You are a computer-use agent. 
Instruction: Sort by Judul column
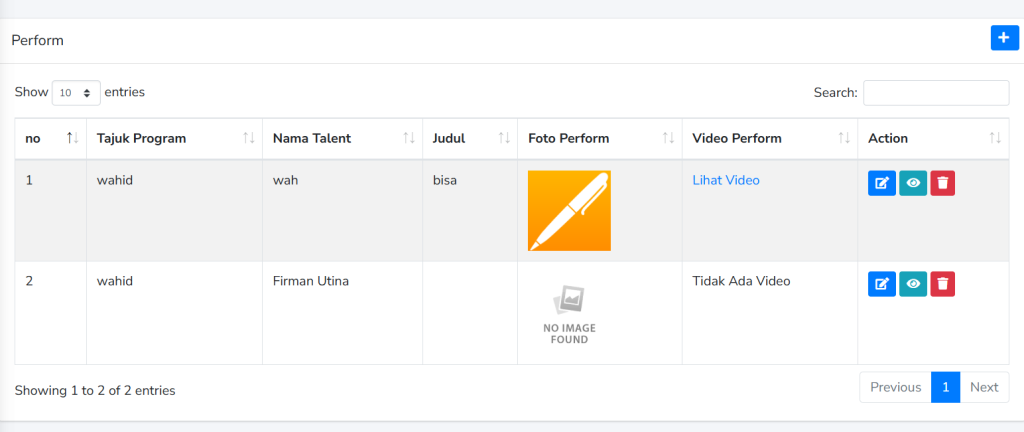(x=469, y=138)
